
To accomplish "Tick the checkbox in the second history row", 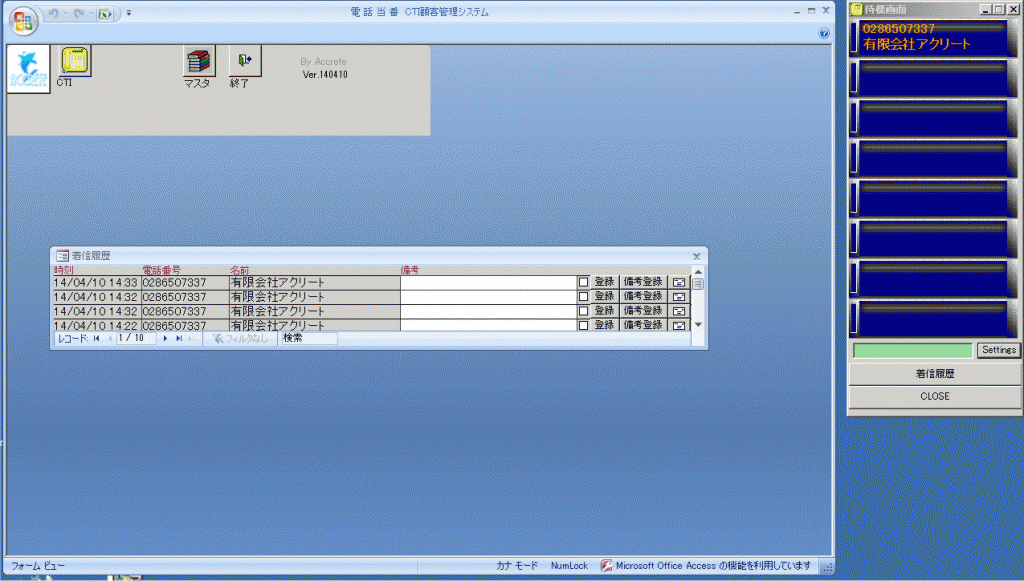I will [x=583, y=297].
